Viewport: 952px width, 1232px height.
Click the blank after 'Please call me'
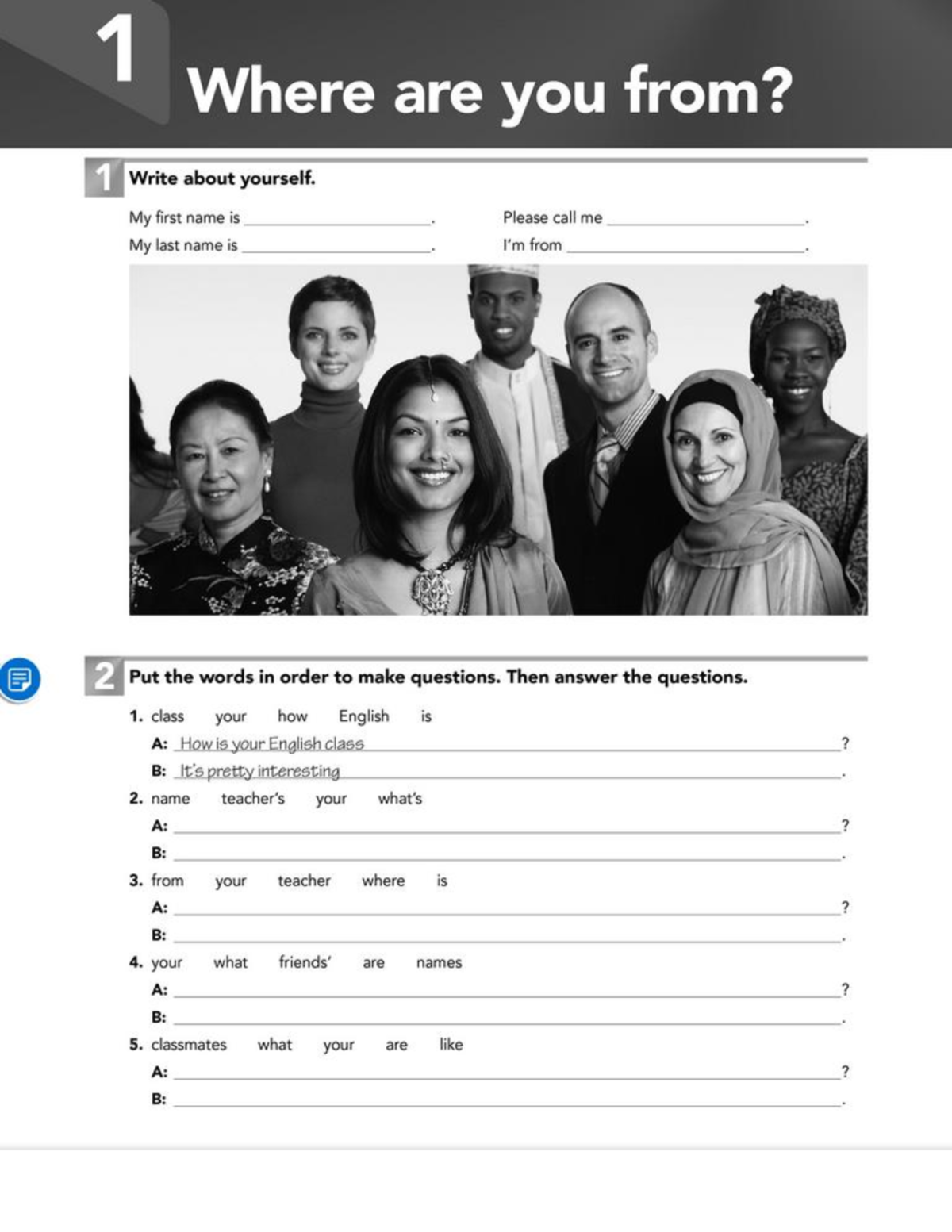point(706,219)
